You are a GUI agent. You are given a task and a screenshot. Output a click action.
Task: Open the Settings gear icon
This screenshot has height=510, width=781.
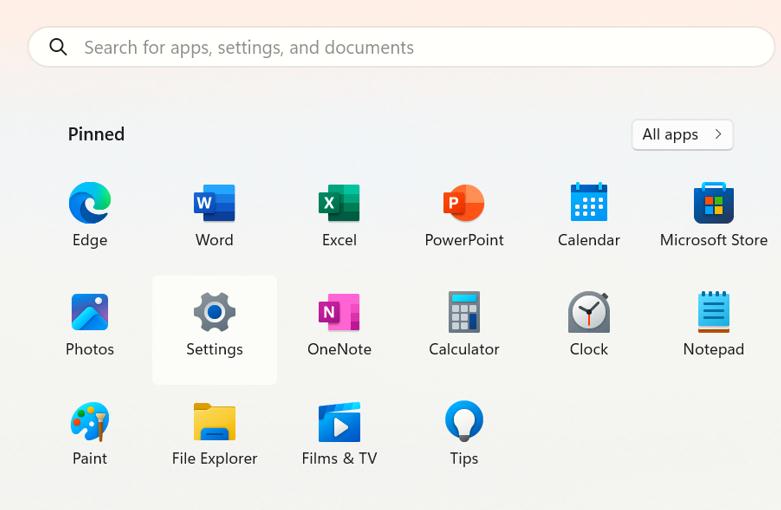pos(214,313)
